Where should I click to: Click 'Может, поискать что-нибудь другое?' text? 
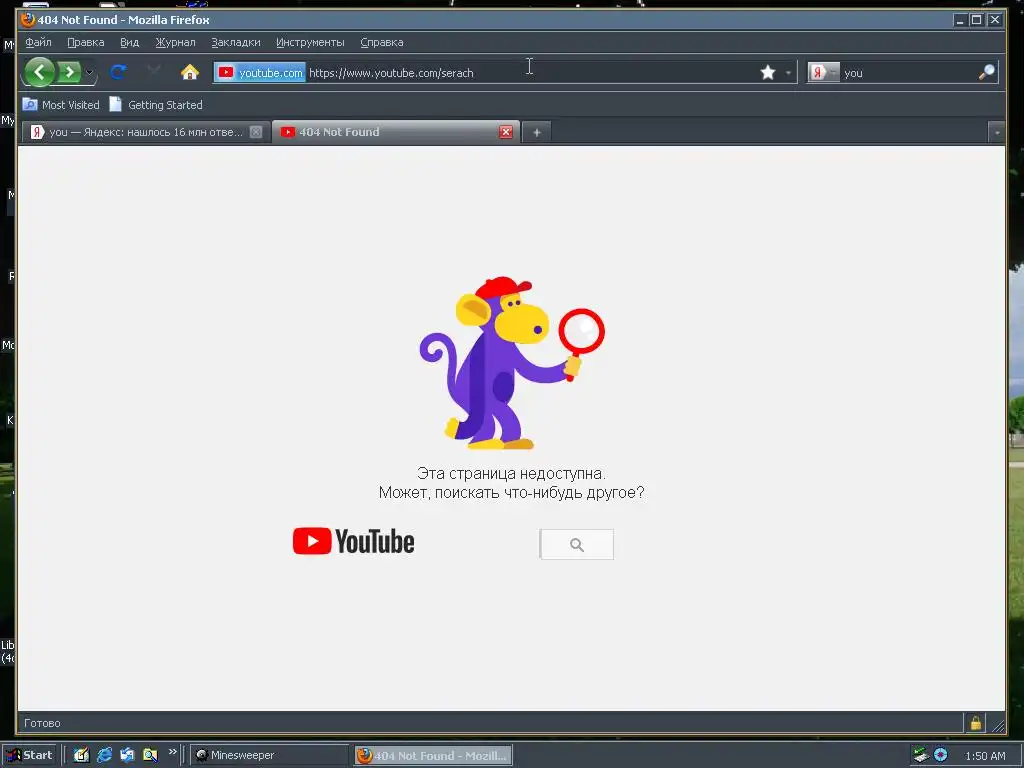point(511,492)
